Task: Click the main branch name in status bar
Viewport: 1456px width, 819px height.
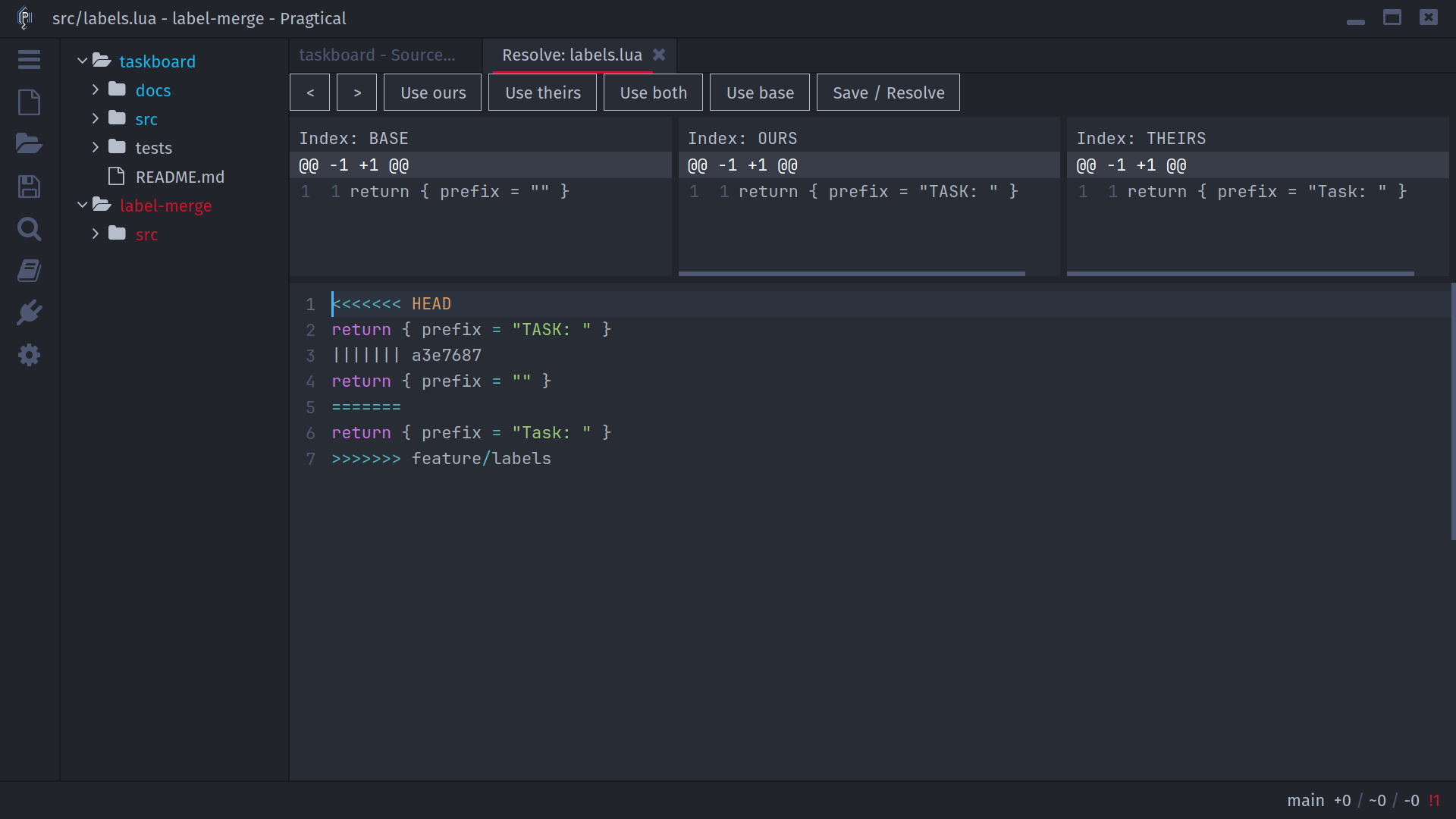Action: (x=1305, y=801)
